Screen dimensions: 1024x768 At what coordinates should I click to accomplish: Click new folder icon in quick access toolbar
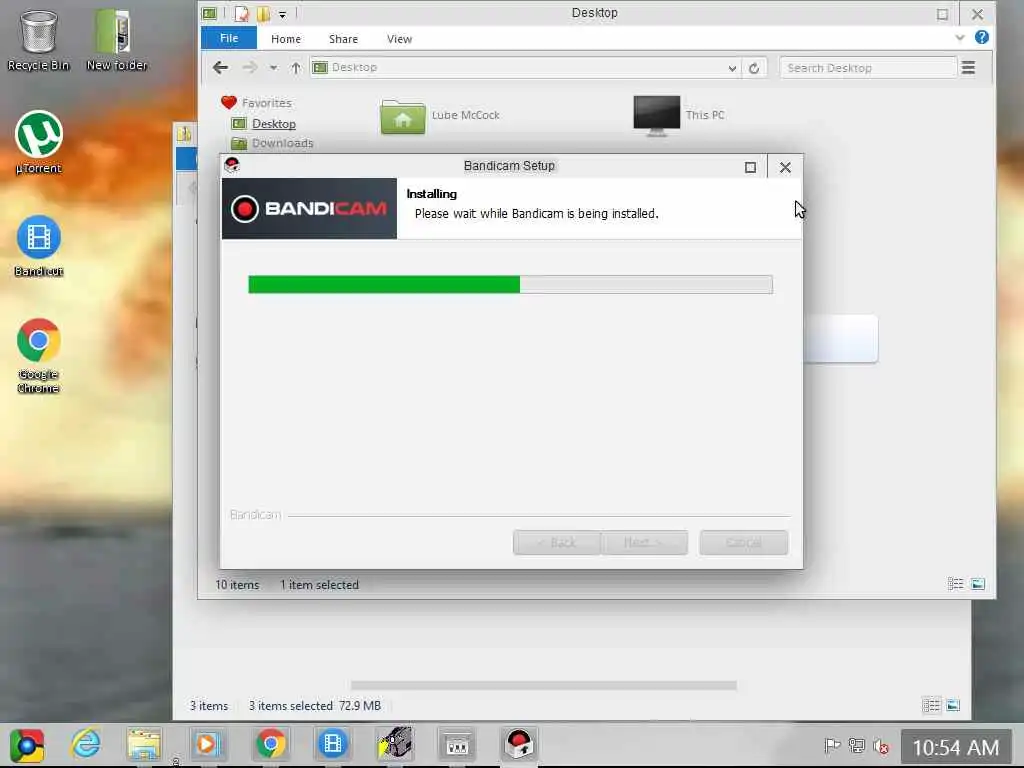click(x=263, y=13)
